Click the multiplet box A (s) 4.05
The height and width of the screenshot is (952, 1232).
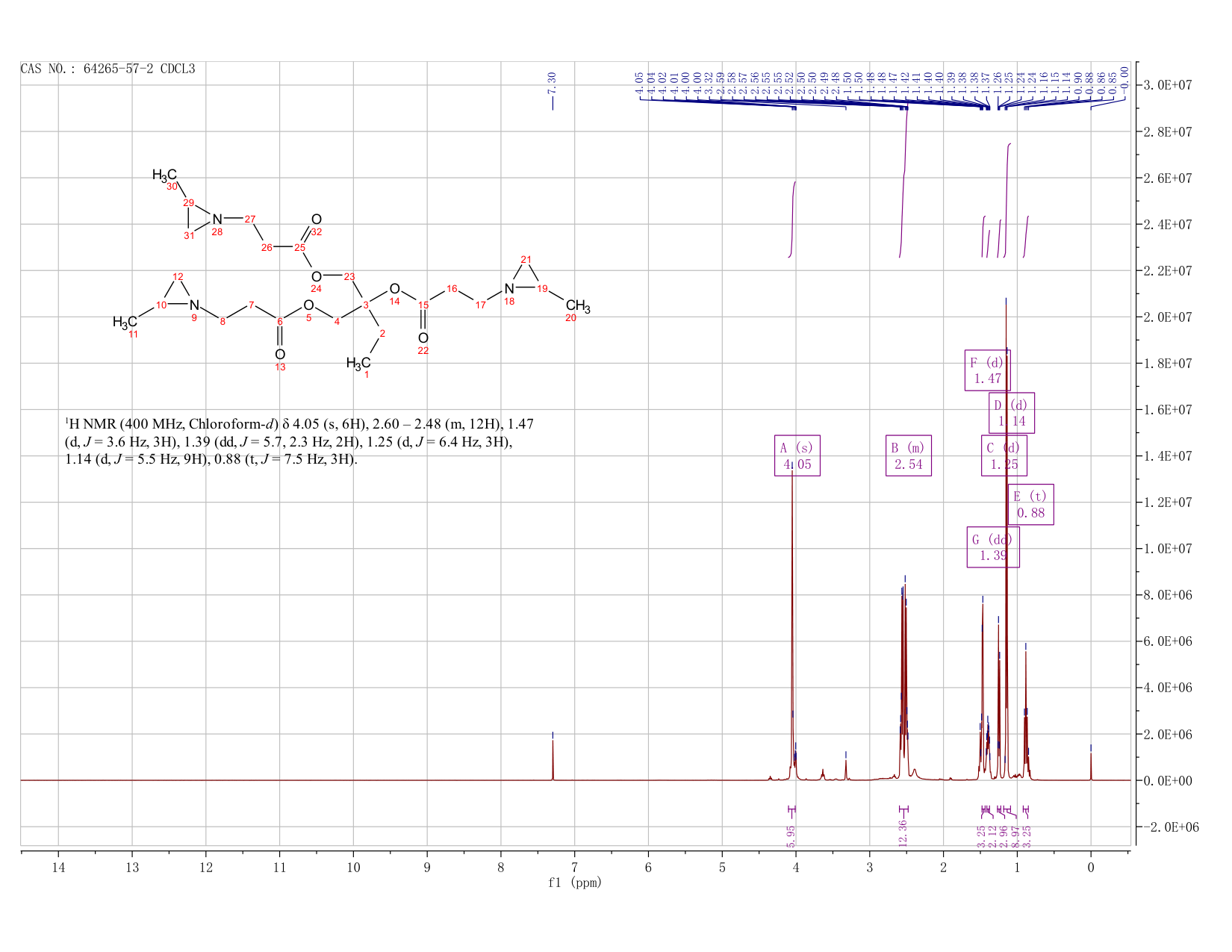click(x=797, y=455)
